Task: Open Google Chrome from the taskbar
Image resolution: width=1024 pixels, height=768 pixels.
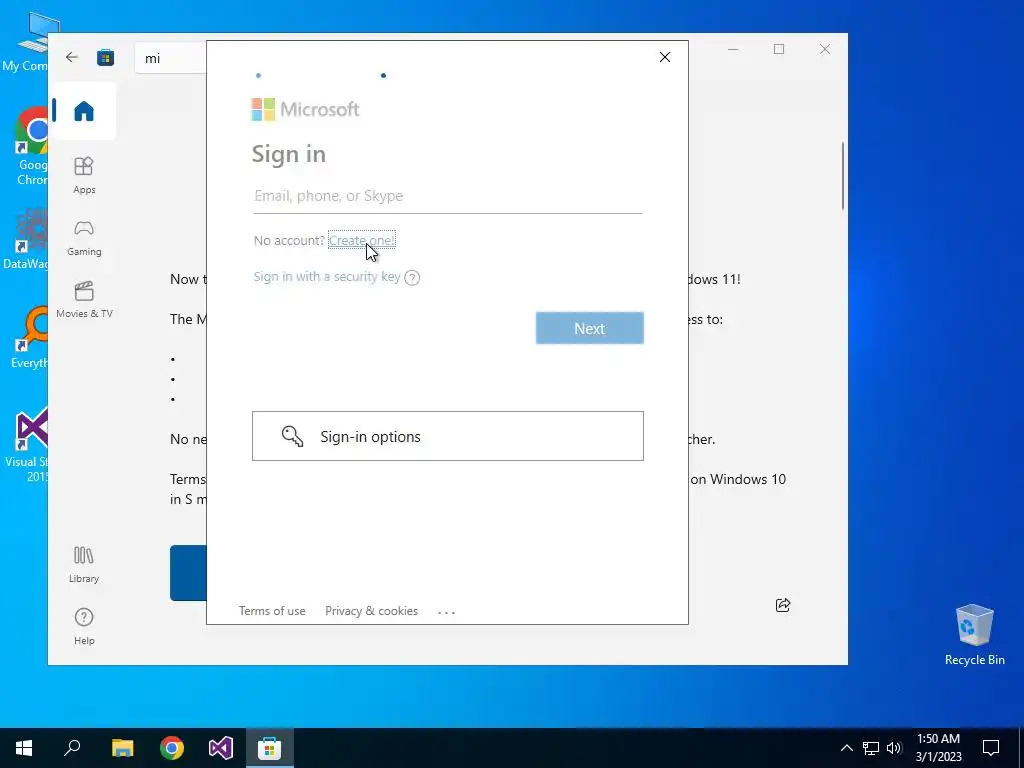Action: tap(172, 748)
